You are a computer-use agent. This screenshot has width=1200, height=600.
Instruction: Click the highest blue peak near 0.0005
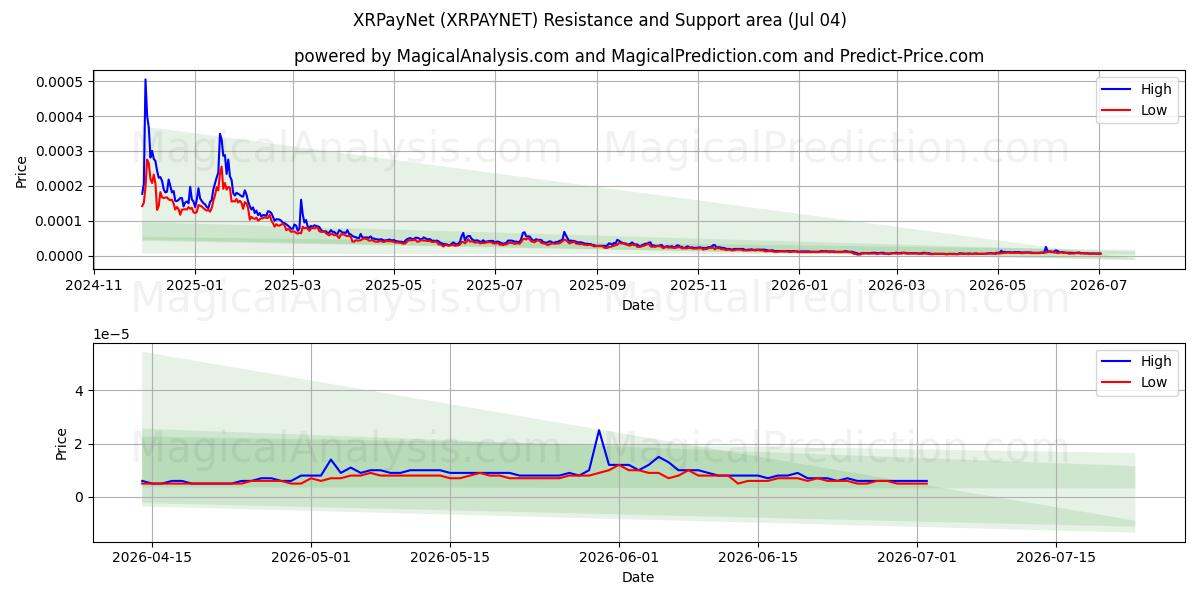tap(145, 80)
